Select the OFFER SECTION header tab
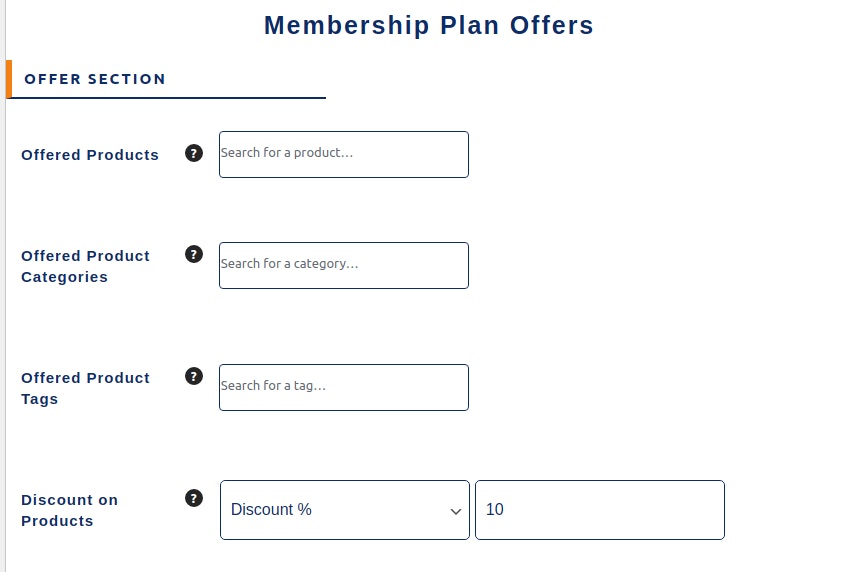 coord(95,79)
